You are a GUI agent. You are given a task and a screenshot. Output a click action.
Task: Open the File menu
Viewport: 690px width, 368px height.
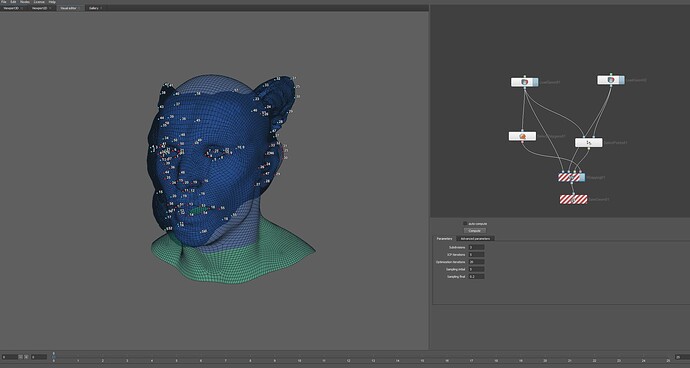coord(4,2)
